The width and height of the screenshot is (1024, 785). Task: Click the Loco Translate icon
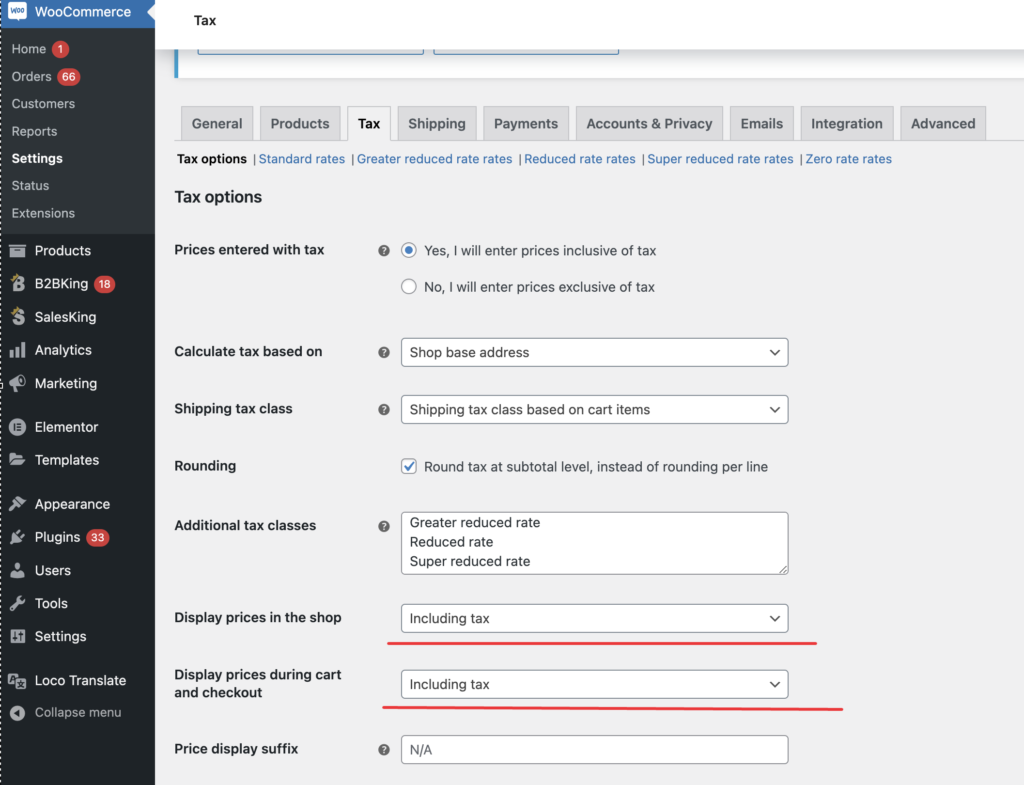pos(18,681)
